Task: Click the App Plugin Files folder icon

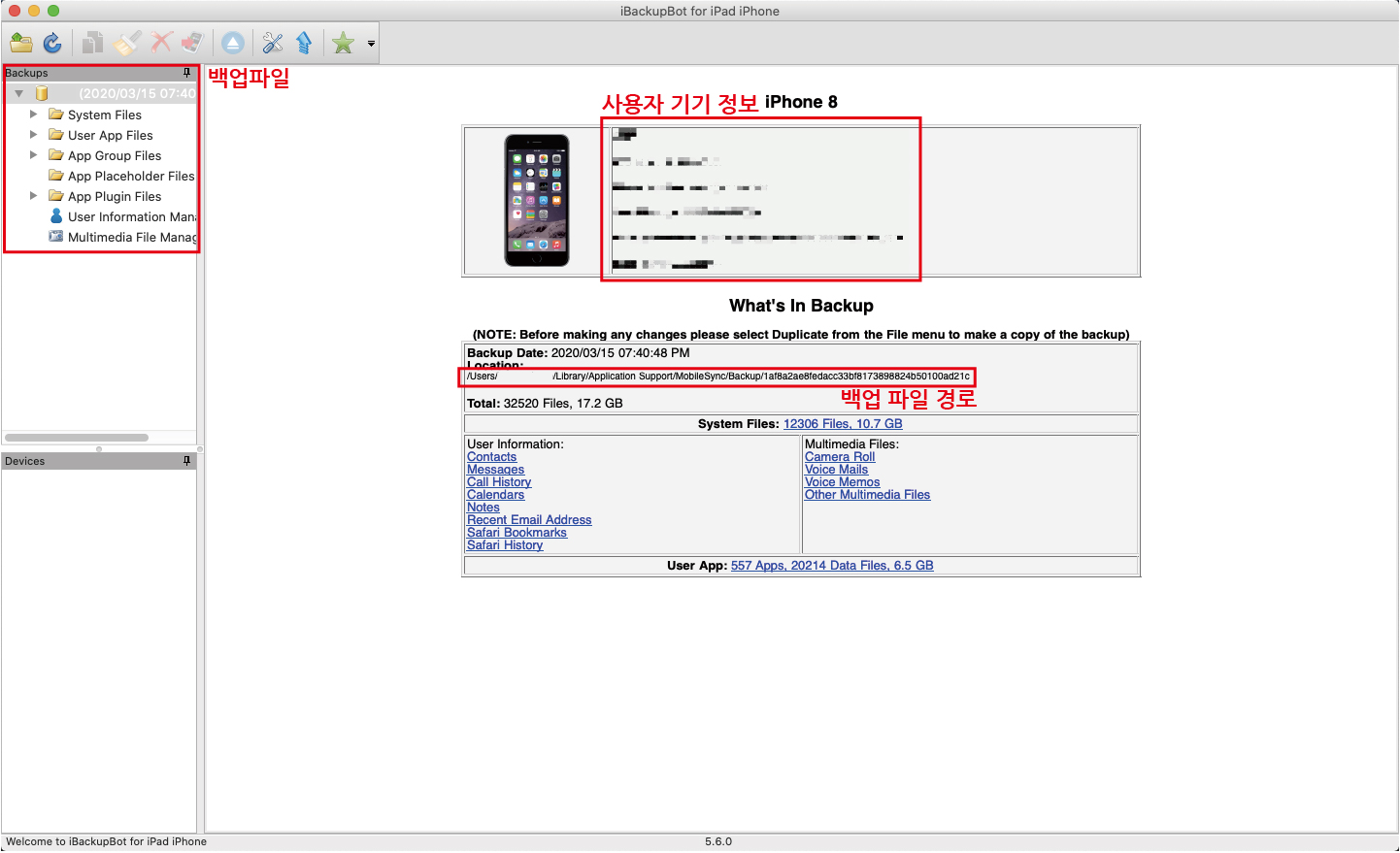Action: pyautogui.click(x=56, y=196)
